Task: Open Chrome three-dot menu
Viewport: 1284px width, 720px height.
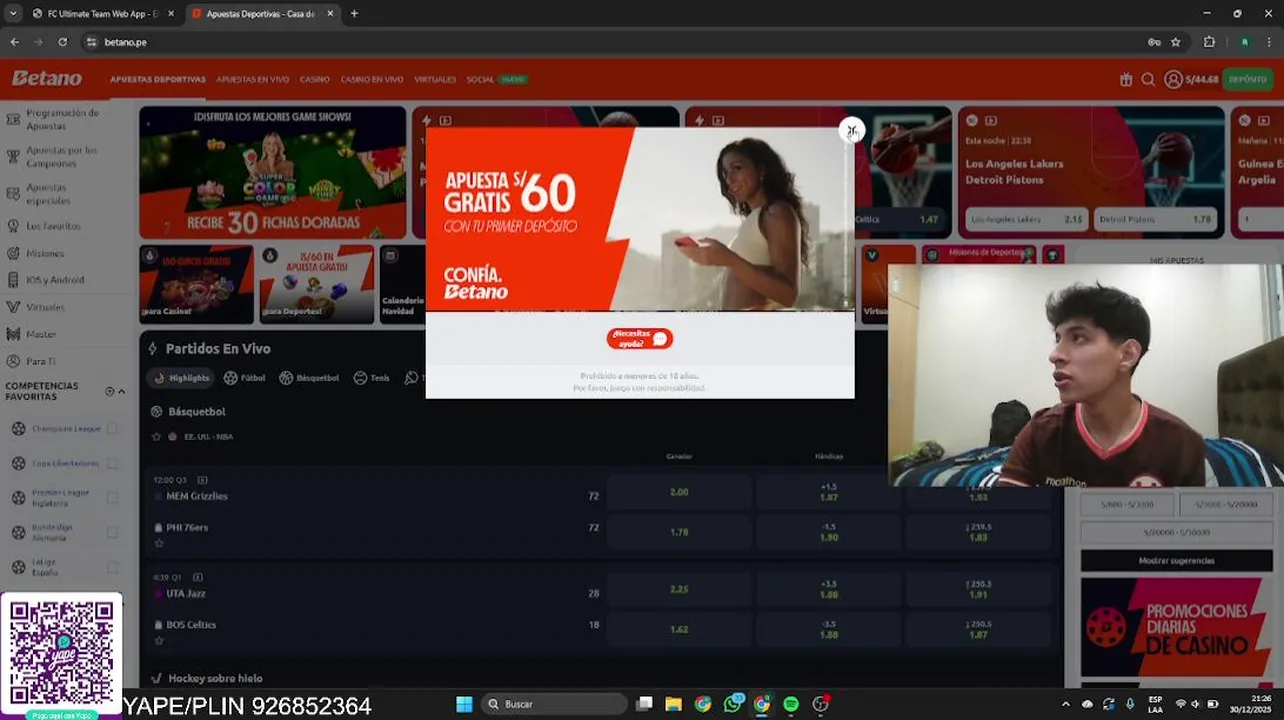Action: coord(1269,42)
